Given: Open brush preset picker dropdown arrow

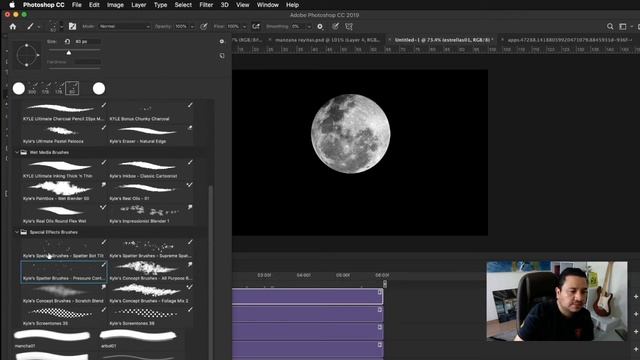Looking at the screenshot, I should pyautogui.click(x=62, y=27).
